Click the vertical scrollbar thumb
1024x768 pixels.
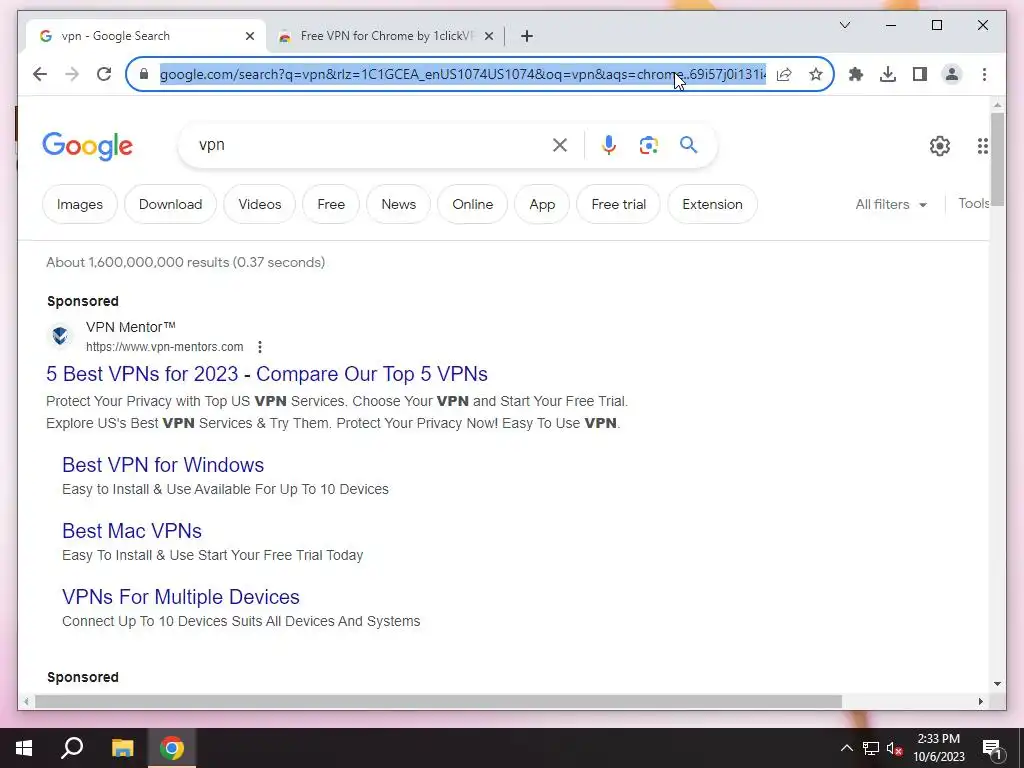pyautogui.click(x=997, y=158)
